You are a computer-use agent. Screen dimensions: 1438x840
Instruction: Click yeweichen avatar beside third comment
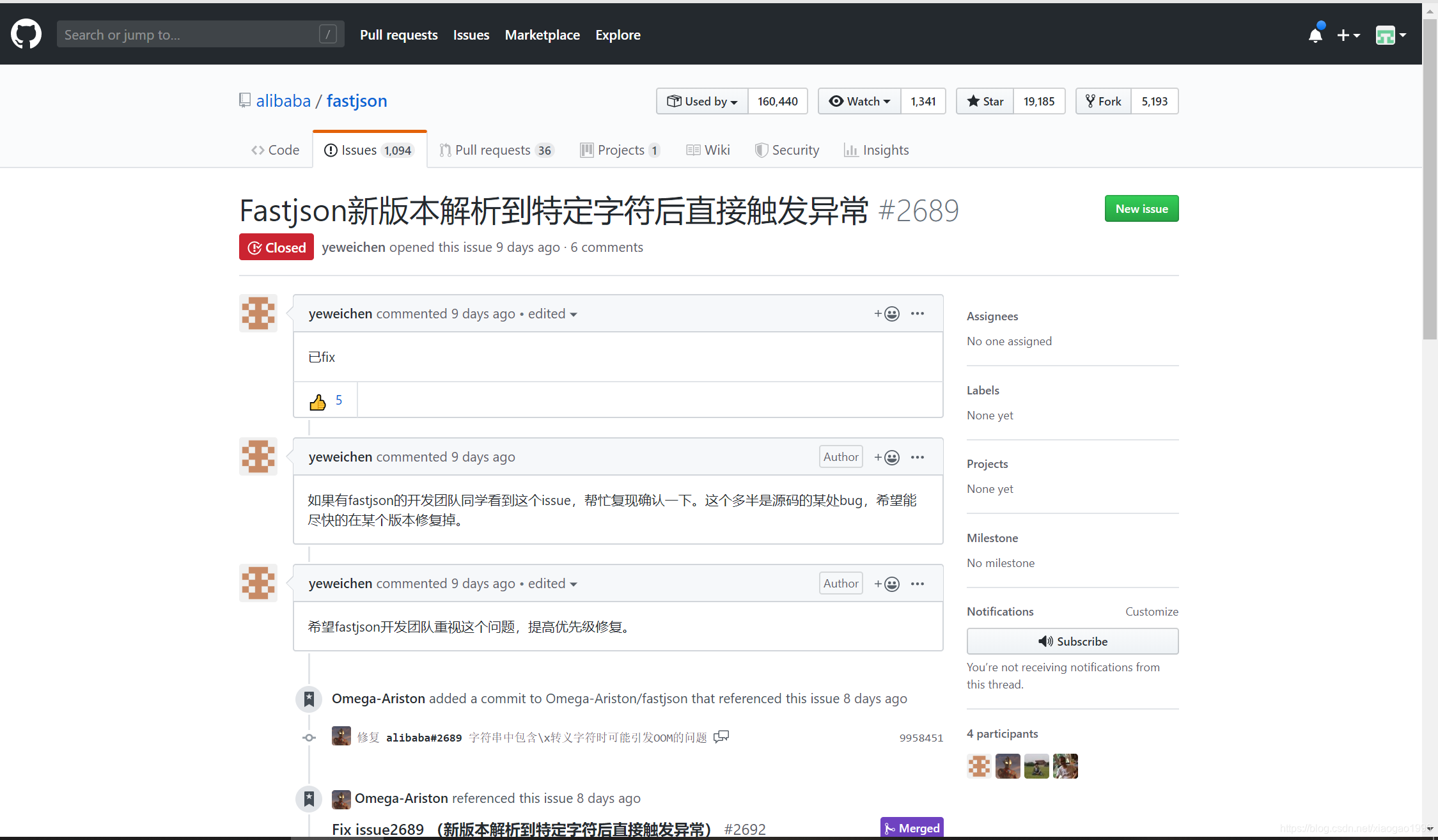pos(258,583)
